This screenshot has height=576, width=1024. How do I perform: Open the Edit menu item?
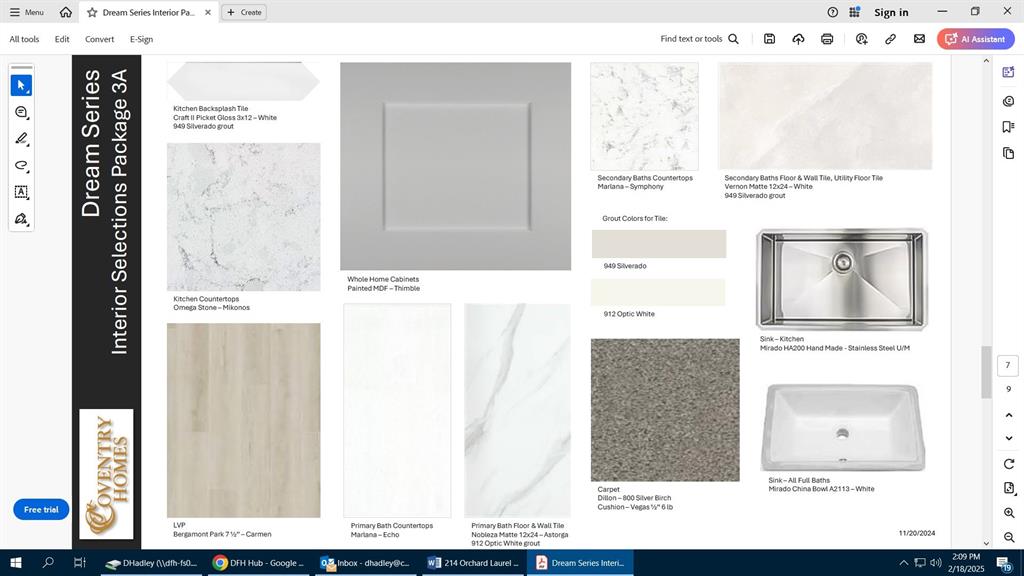coord(62,39)
